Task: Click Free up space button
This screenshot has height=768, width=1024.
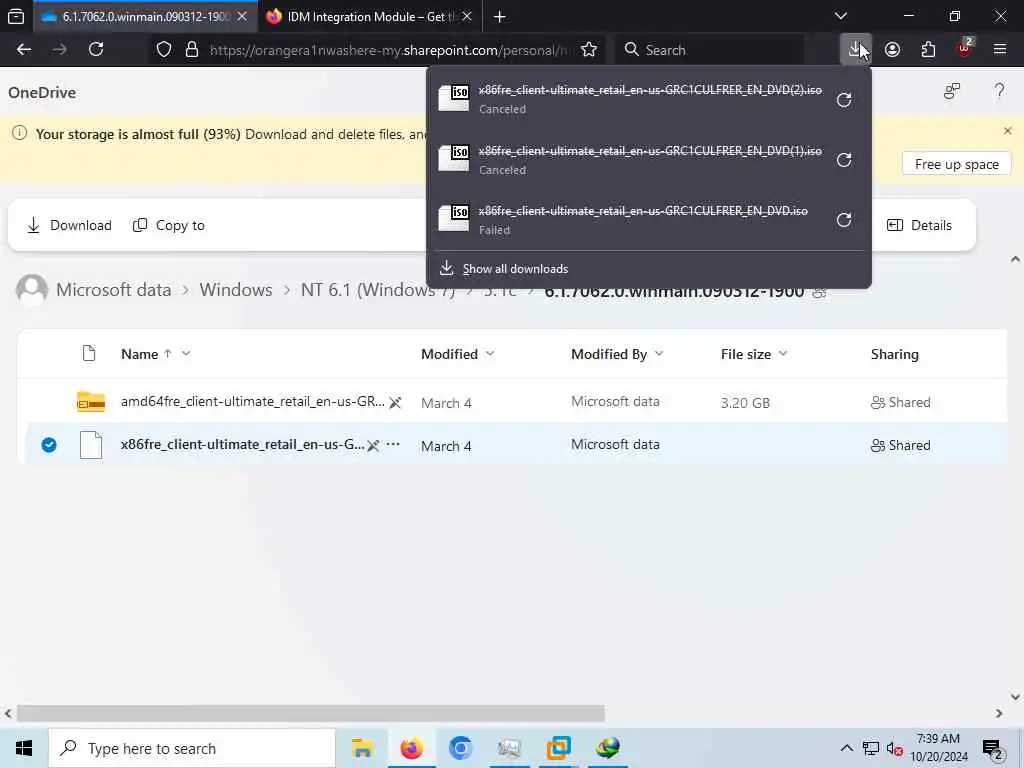Action: (x=956, y=164)
